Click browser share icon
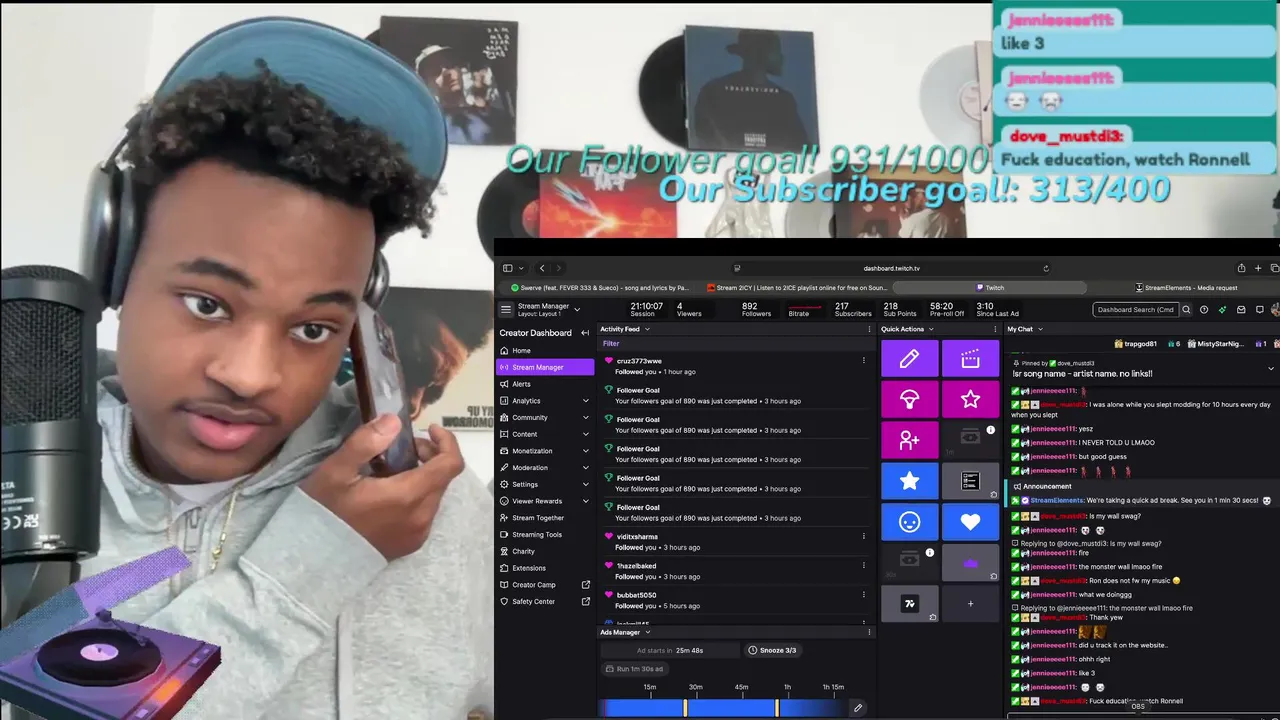 pos(1241,268)
